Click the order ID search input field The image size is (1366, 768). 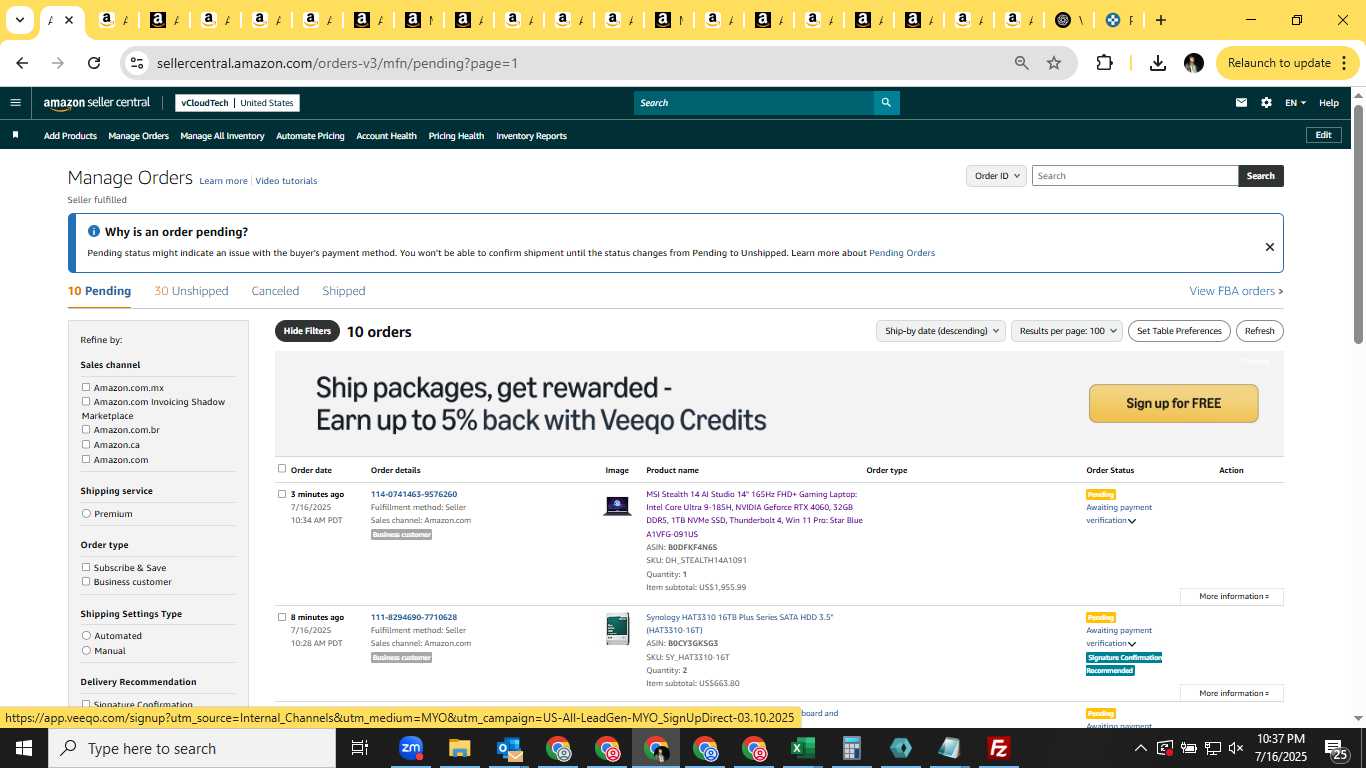point(1135,176)
